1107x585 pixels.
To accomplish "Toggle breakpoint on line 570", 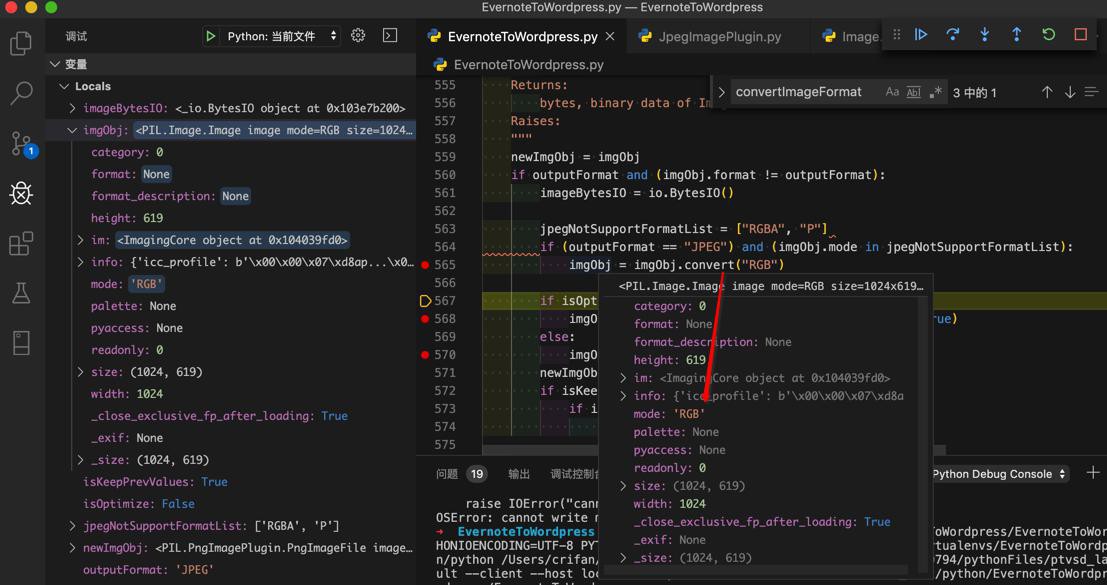I will [425, 354].
